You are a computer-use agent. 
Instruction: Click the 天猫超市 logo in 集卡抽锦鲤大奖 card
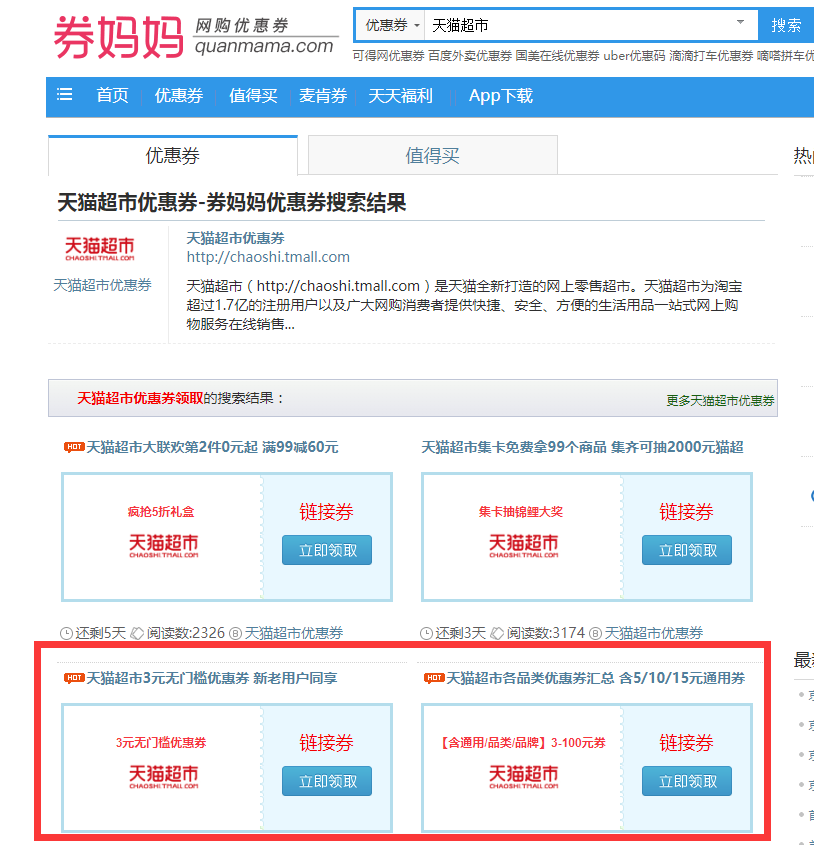point(523,545)
